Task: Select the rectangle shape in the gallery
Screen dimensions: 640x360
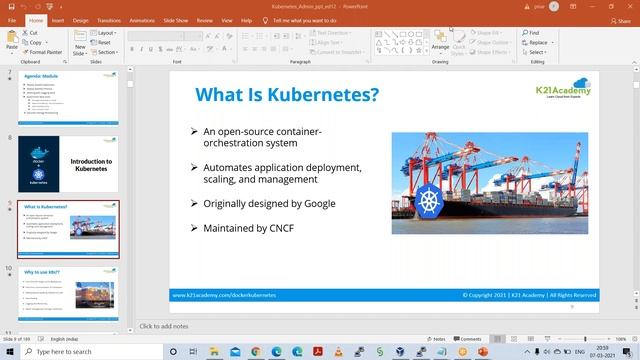Action: point(403,34)
